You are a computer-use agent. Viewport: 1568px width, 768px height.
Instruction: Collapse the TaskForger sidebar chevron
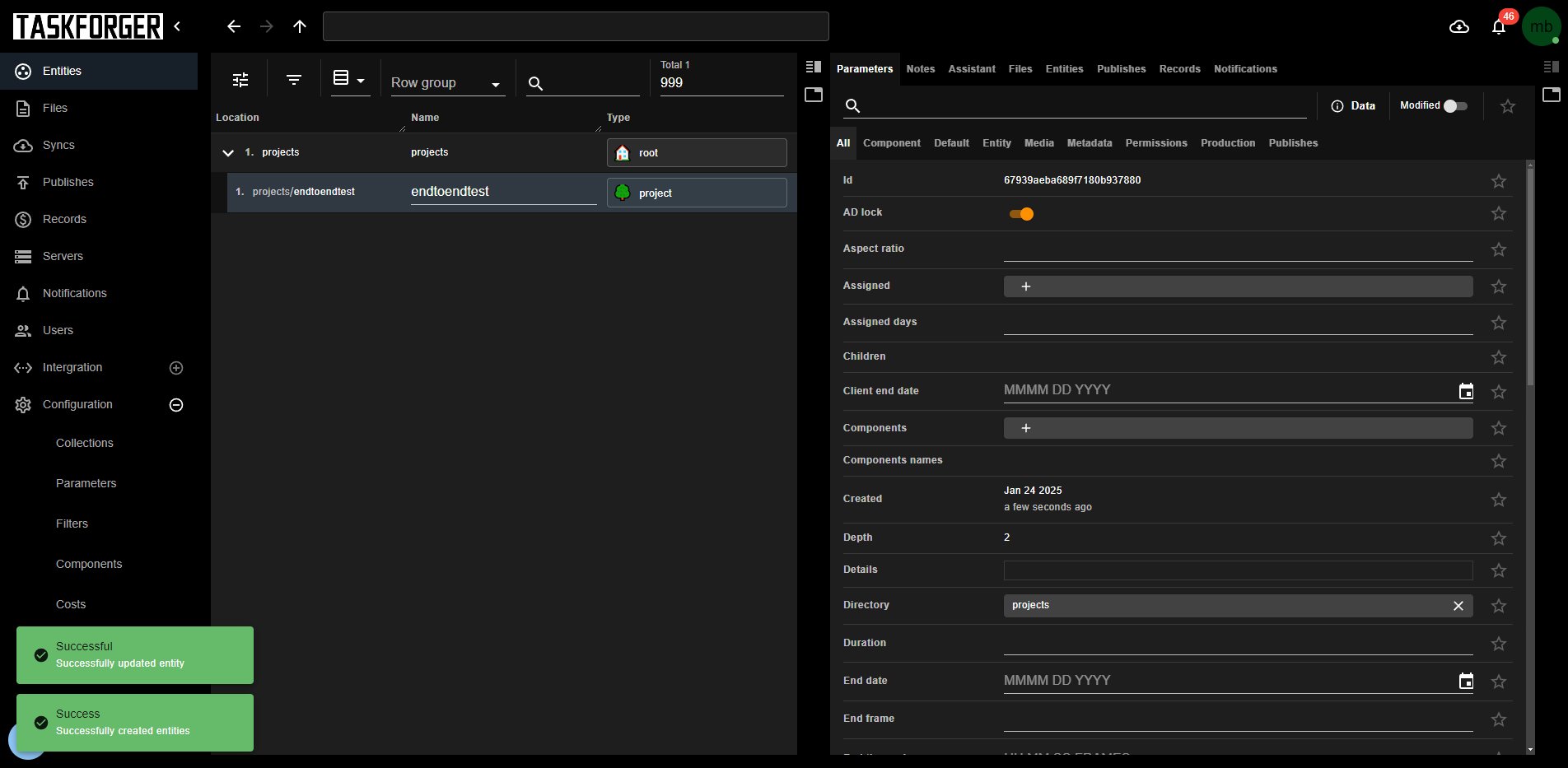click(177, 26)
